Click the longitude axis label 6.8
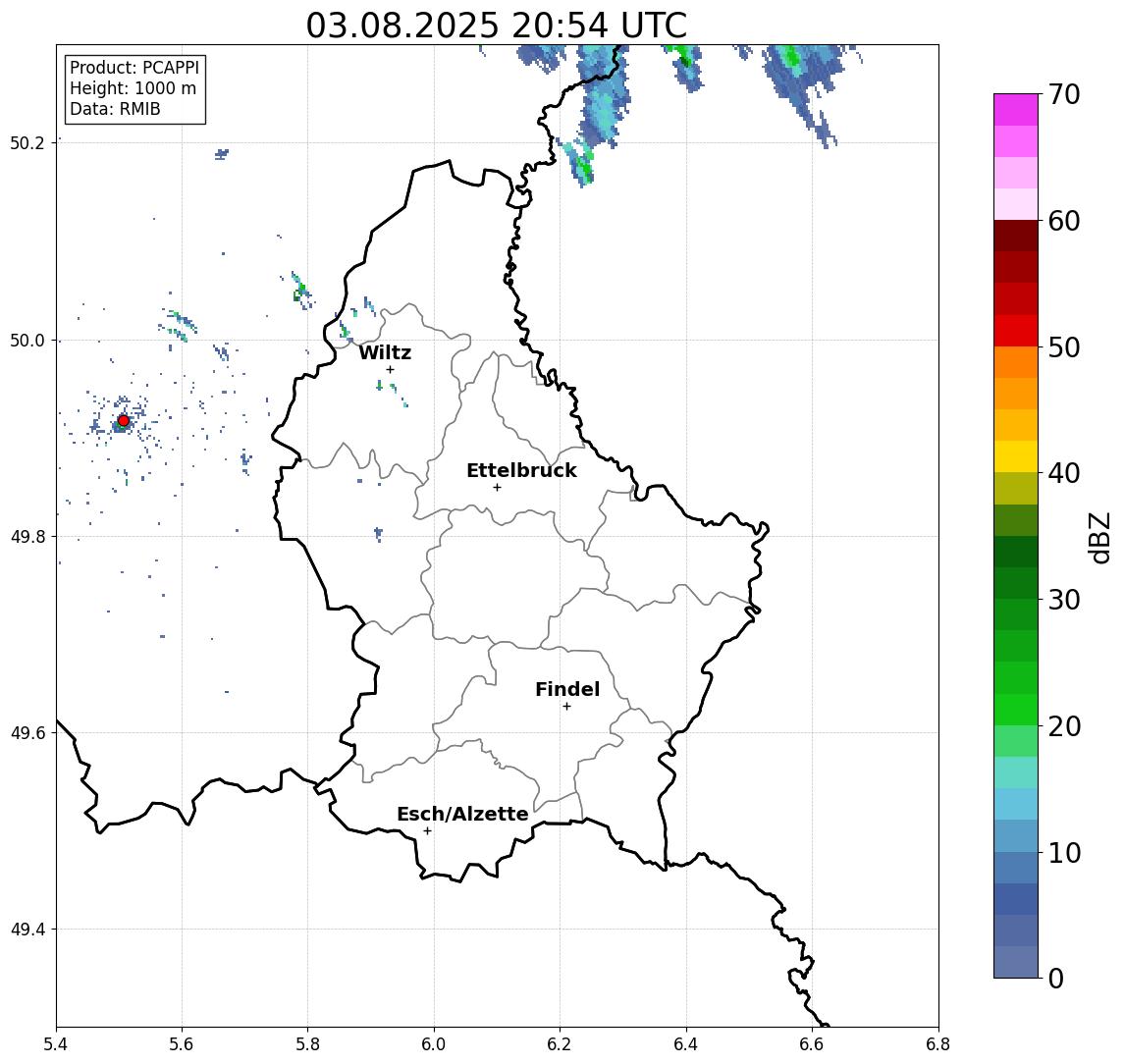The width and height of the screenshot is (1124, 1064). point(938,1044)
